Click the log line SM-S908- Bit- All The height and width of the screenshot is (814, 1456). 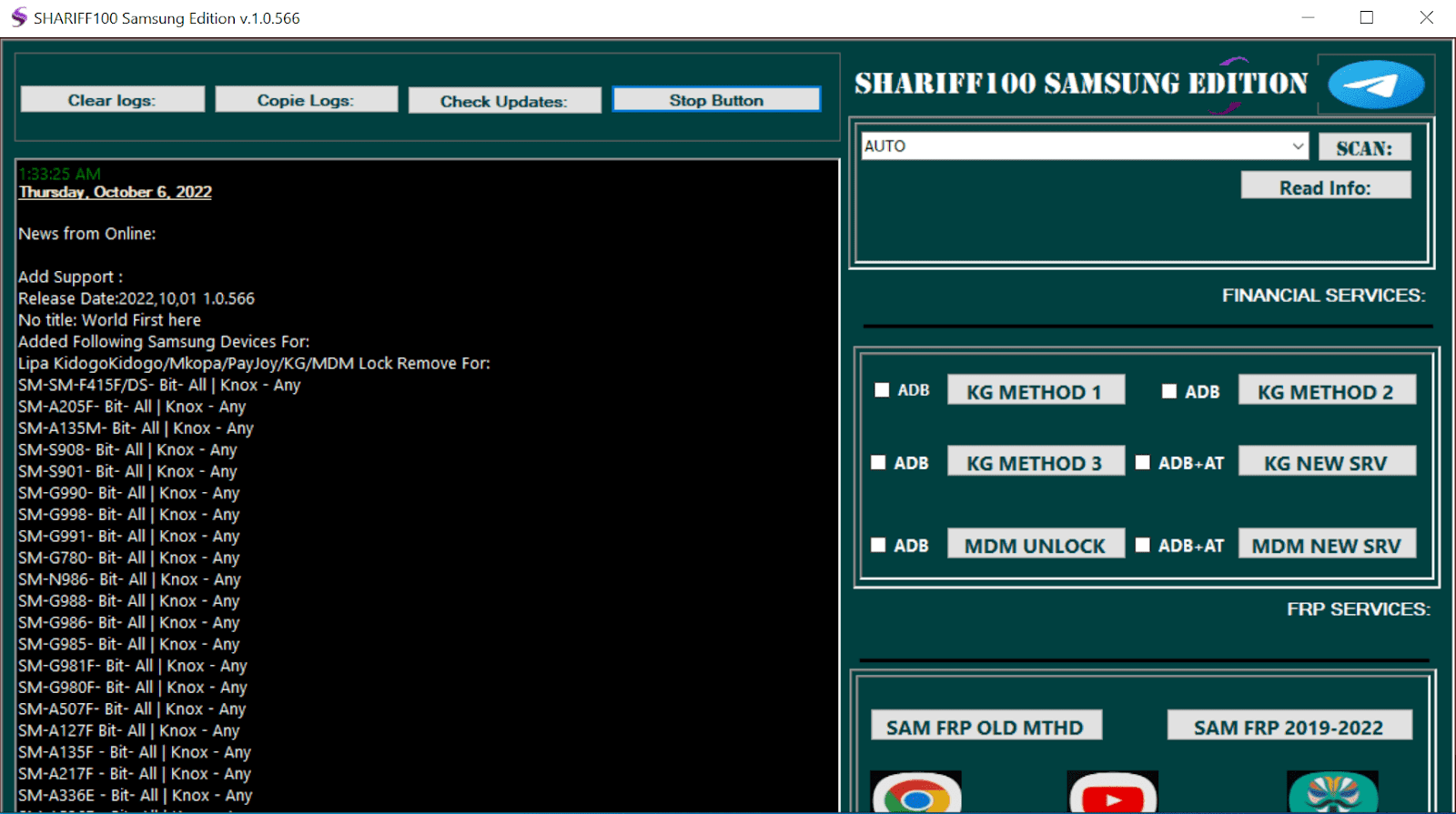click(127, 449)
